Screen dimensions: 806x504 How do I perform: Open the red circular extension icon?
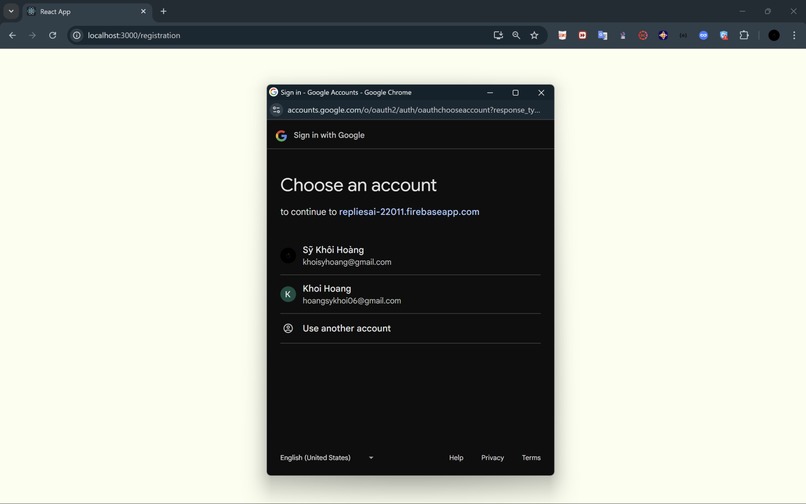(643, 35)
